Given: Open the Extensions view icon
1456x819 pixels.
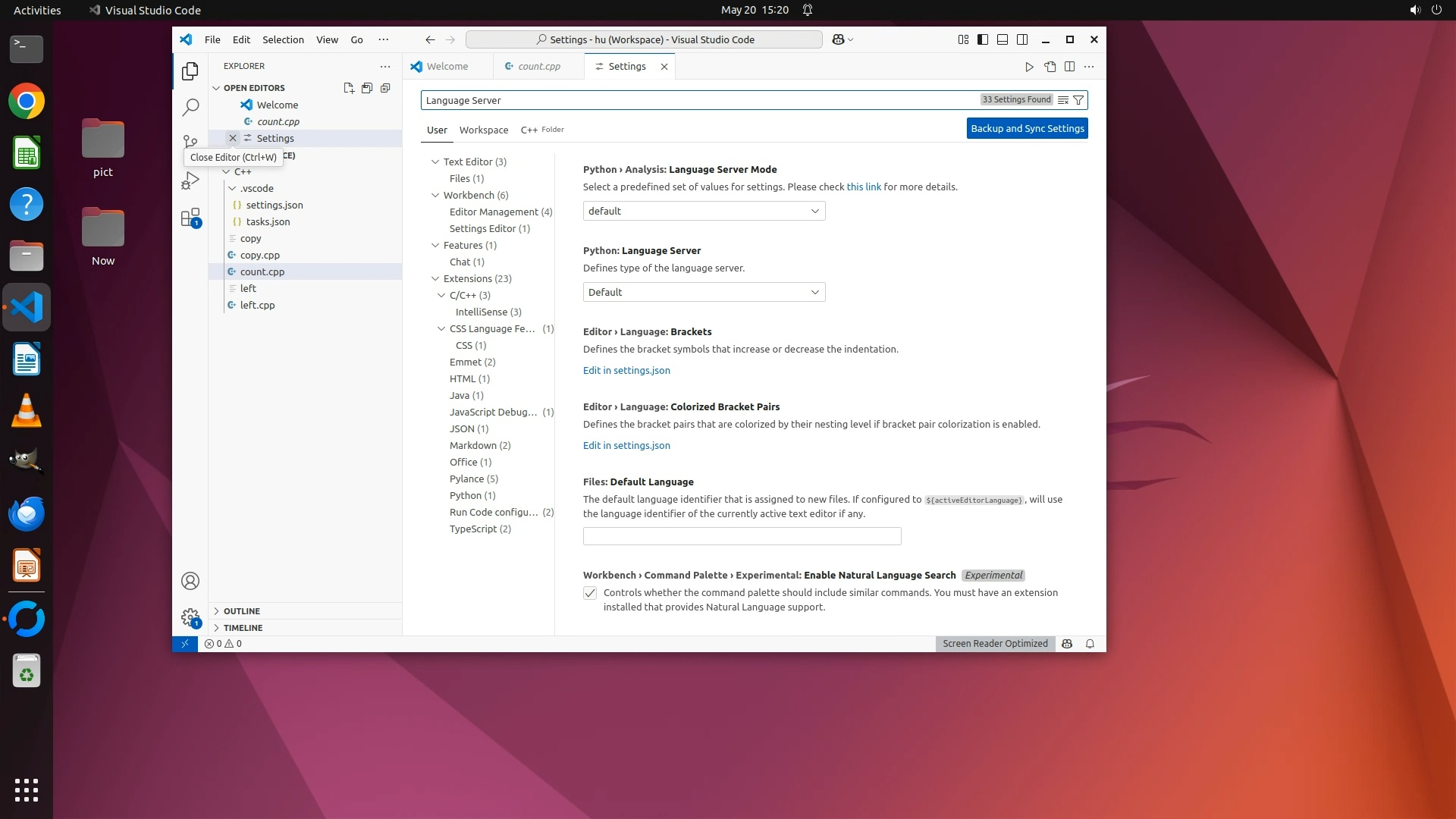Looking at the screenshot, I should 190,218.
